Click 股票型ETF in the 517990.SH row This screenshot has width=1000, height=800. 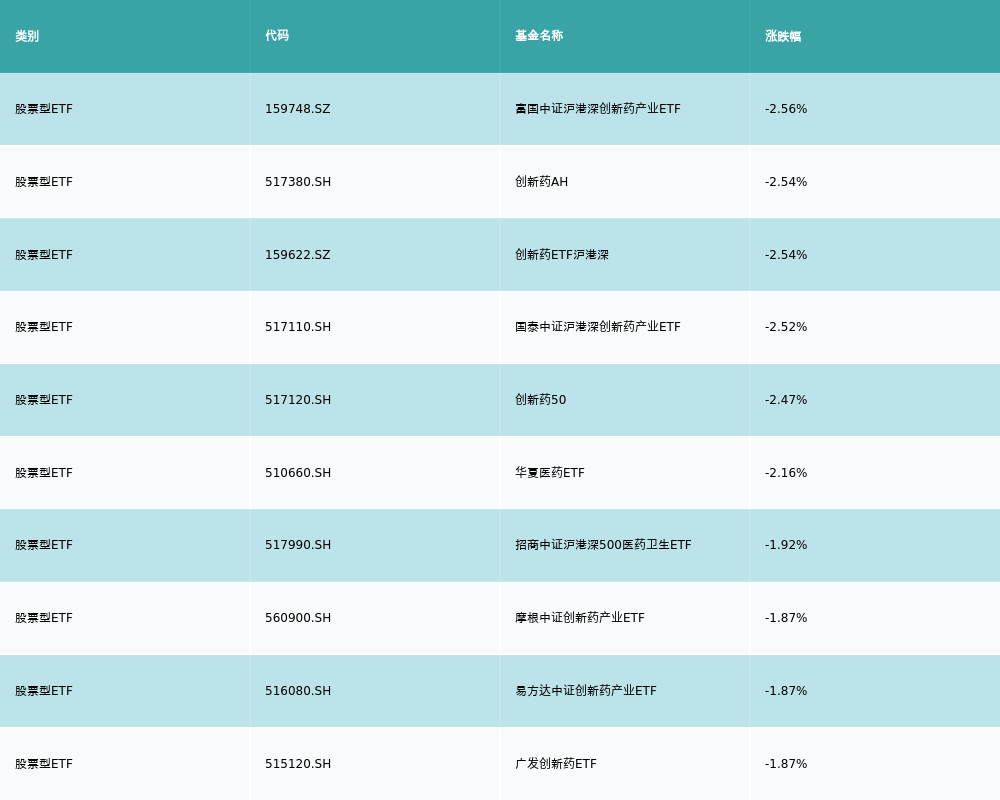[x=44, y=545]
